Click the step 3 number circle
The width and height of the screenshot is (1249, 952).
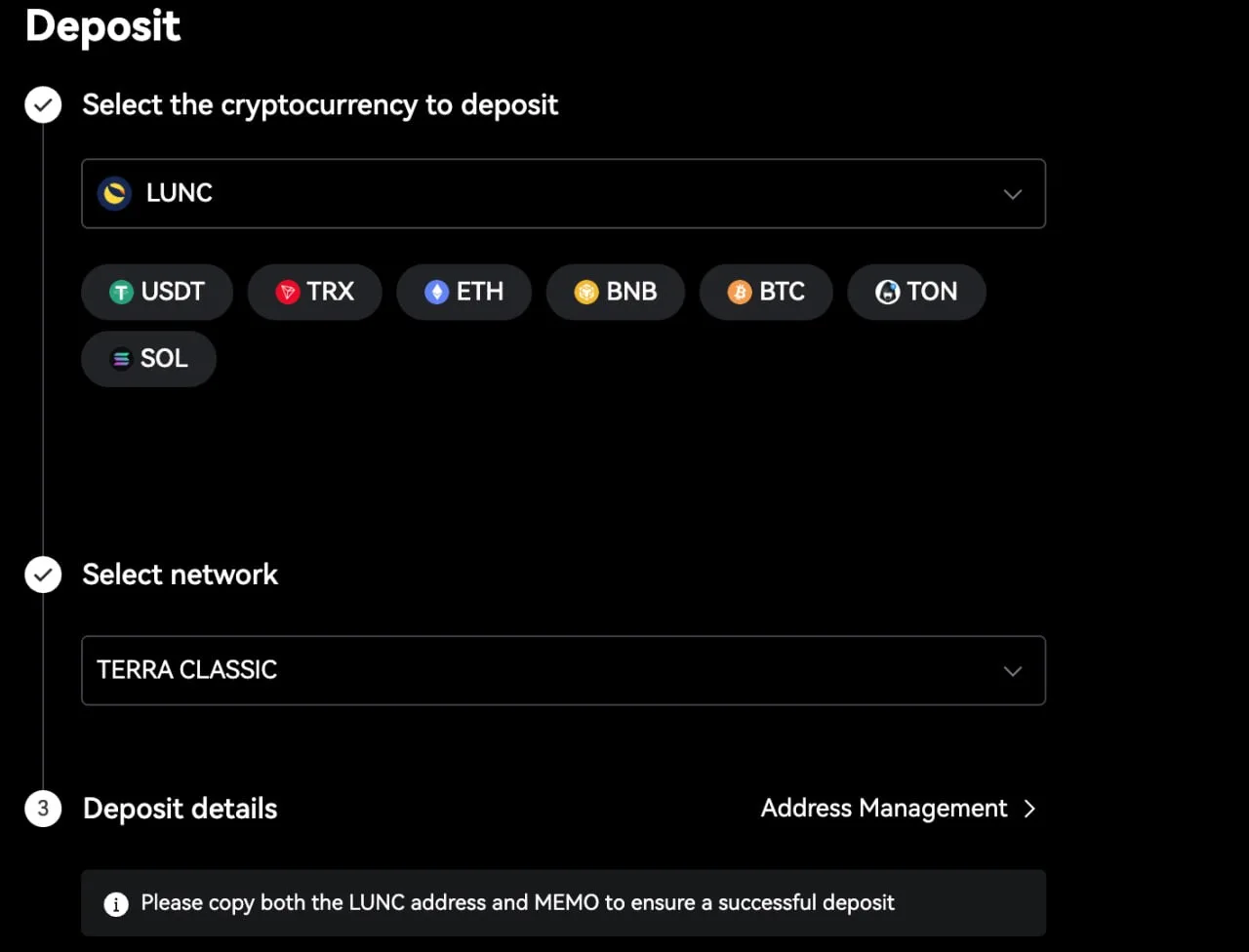click(x=43, y=809)
